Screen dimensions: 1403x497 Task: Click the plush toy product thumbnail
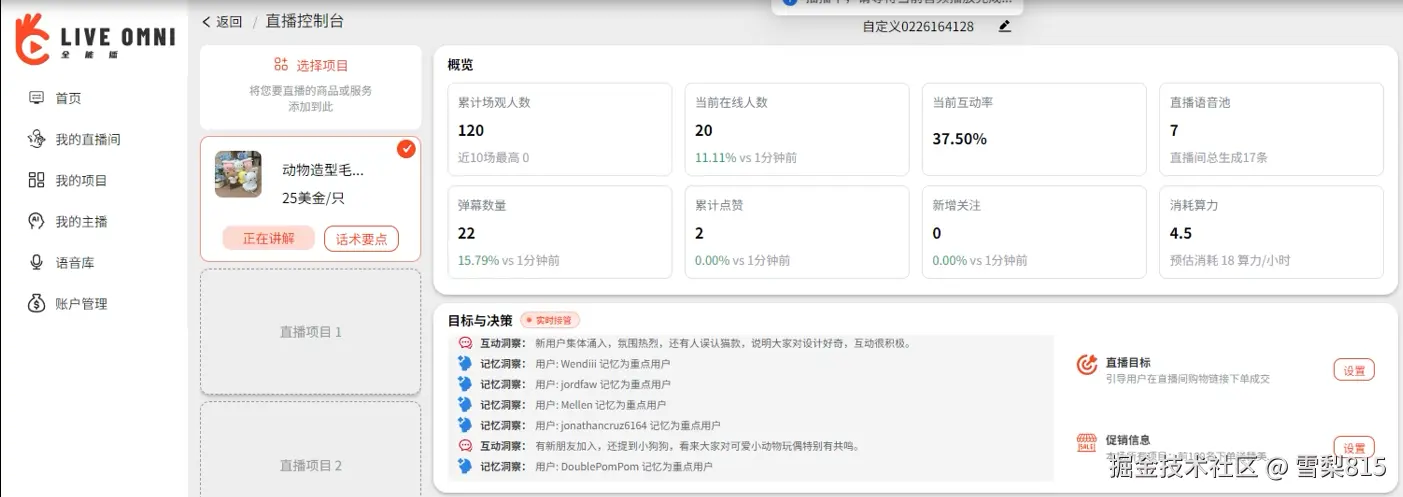point(238,174)
